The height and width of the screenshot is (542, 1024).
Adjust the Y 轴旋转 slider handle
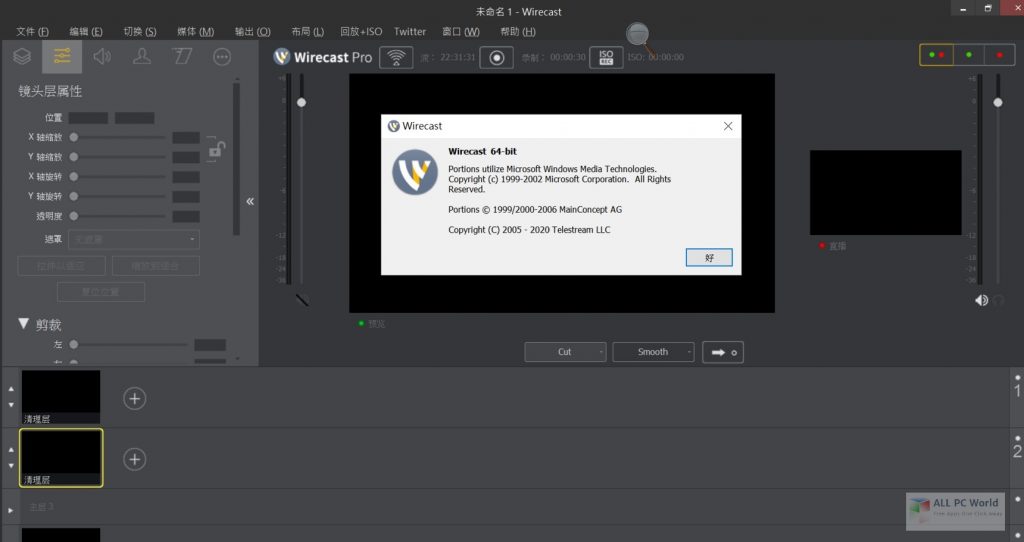[74, 196]
